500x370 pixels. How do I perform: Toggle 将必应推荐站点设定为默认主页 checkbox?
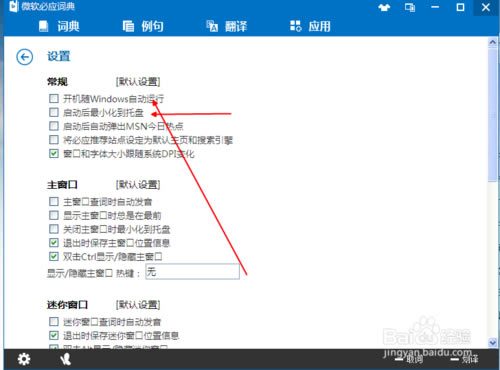click(54, 140)
